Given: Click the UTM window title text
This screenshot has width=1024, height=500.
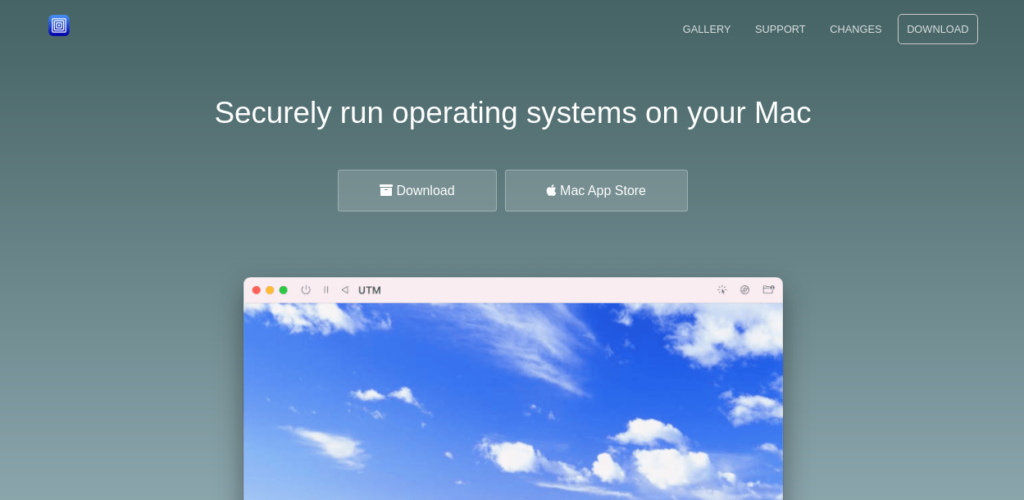Looking at the screenshot, I should click(370, 290).
